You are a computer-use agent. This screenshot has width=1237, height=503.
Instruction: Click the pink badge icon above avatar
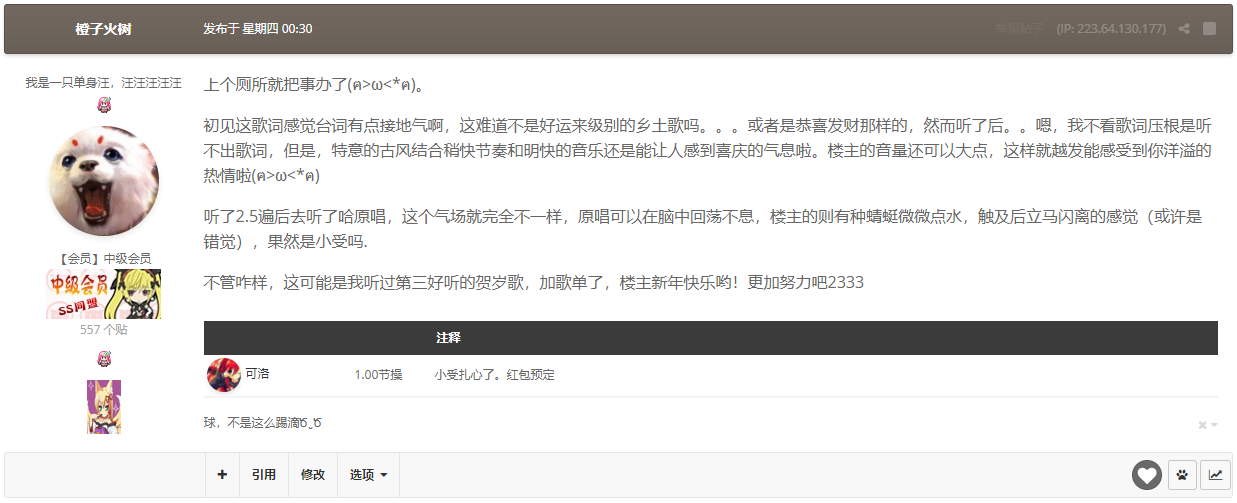104,105
